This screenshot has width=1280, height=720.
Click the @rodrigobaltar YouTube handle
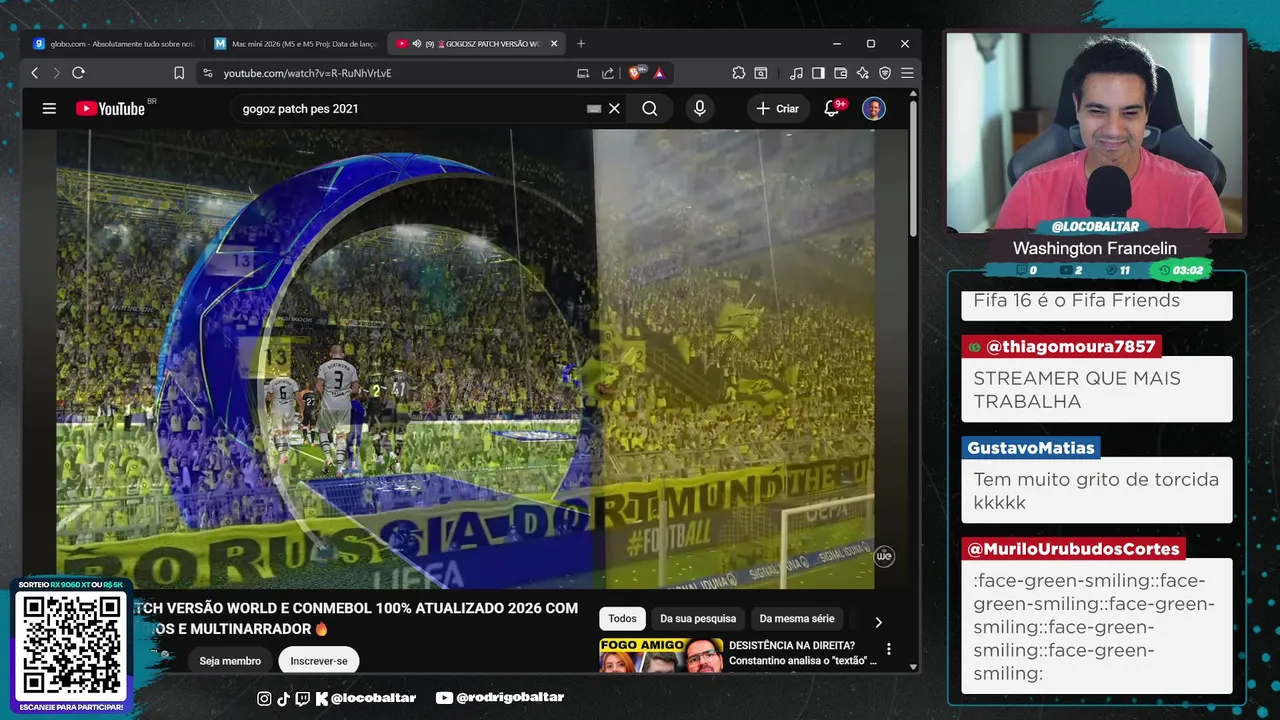click(x=510, y=698)
